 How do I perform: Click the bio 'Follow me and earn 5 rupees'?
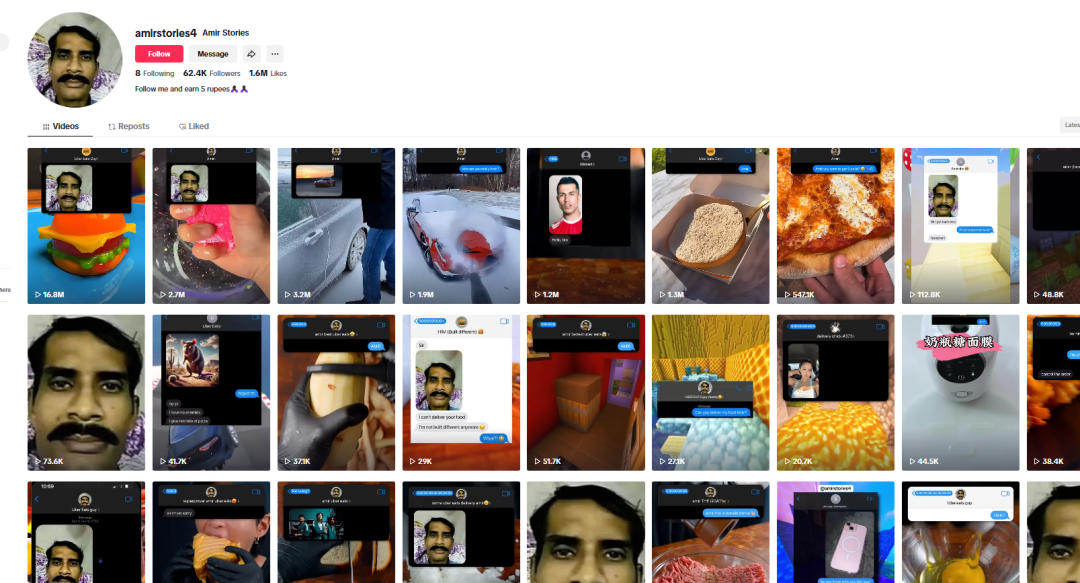[x=191, y=89]
